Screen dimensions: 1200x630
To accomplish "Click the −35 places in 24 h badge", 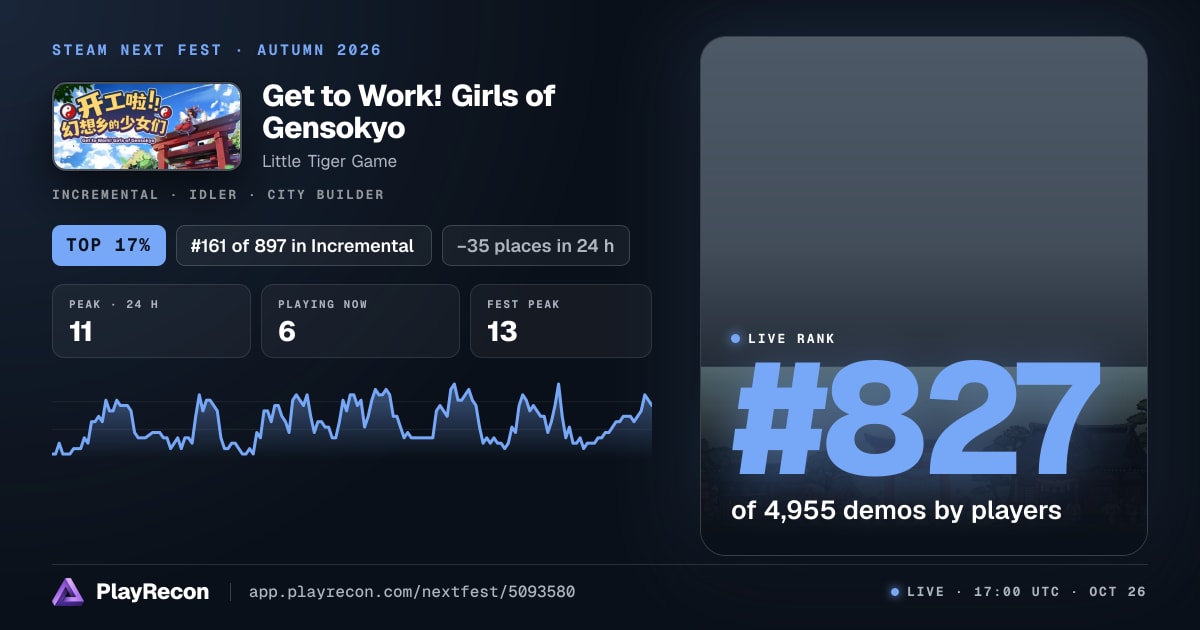I will 535,245.
